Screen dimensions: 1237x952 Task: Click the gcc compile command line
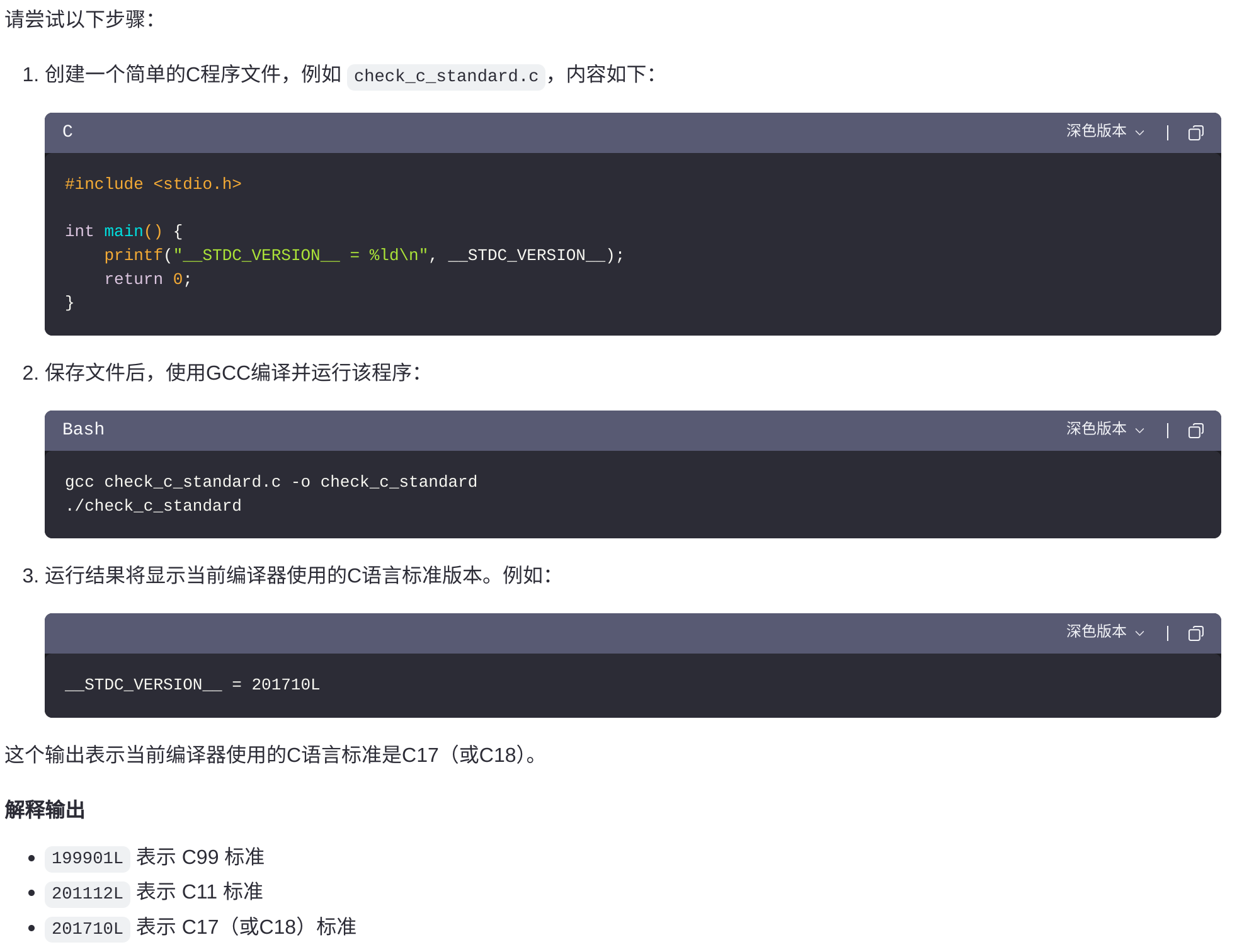pyautogui.click(x=271, y=482)
